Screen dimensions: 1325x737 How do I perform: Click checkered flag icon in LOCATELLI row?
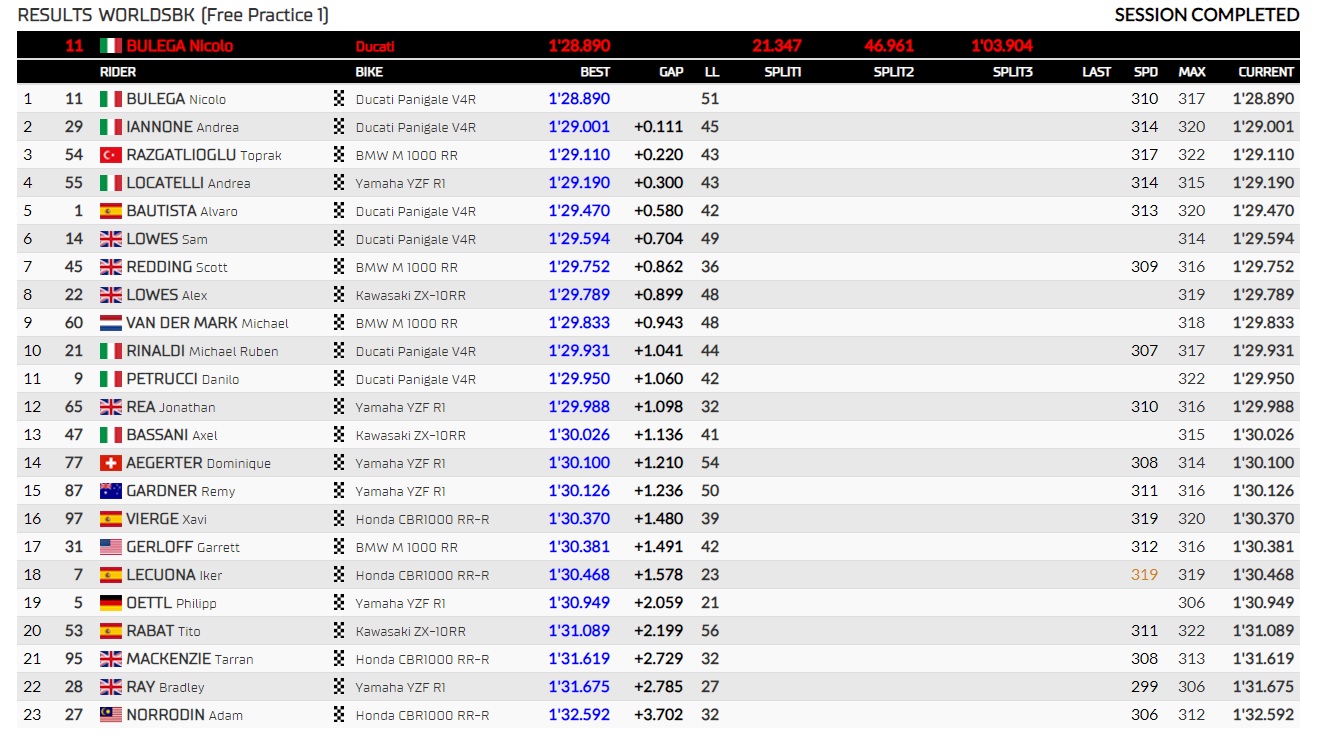click(339, 183)
